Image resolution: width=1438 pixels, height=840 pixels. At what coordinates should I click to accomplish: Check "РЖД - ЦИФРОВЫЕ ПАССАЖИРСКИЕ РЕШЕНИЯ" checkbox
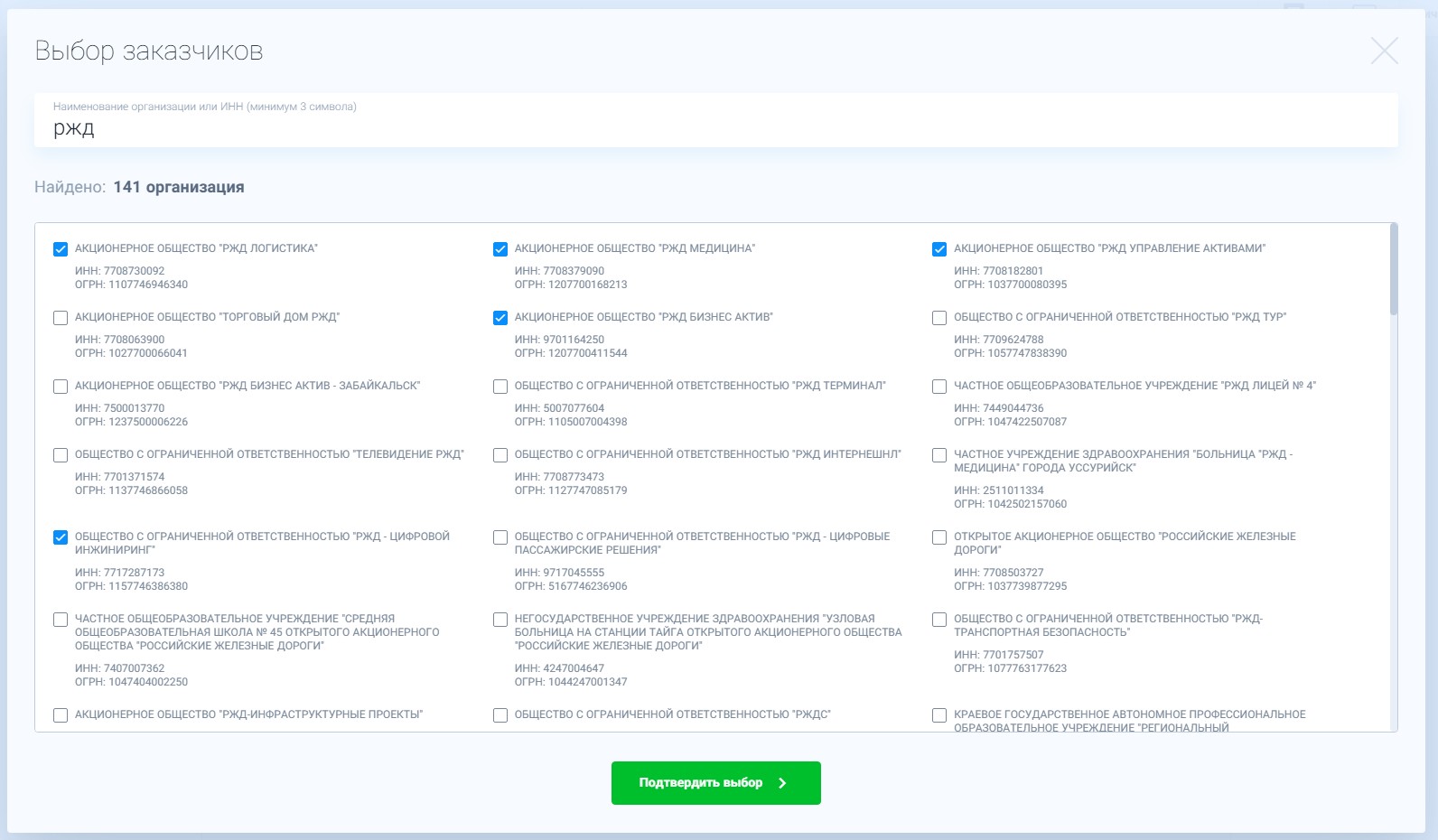point(500,537)
